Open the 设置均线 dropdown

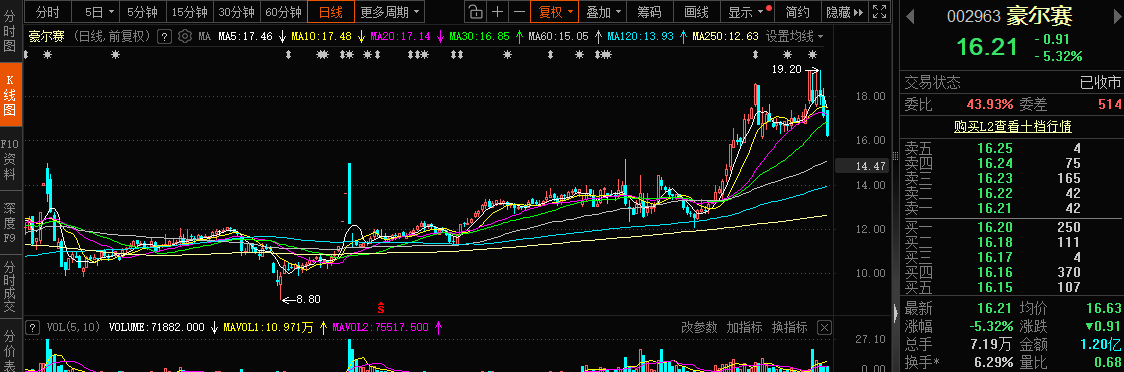(794, 36)
